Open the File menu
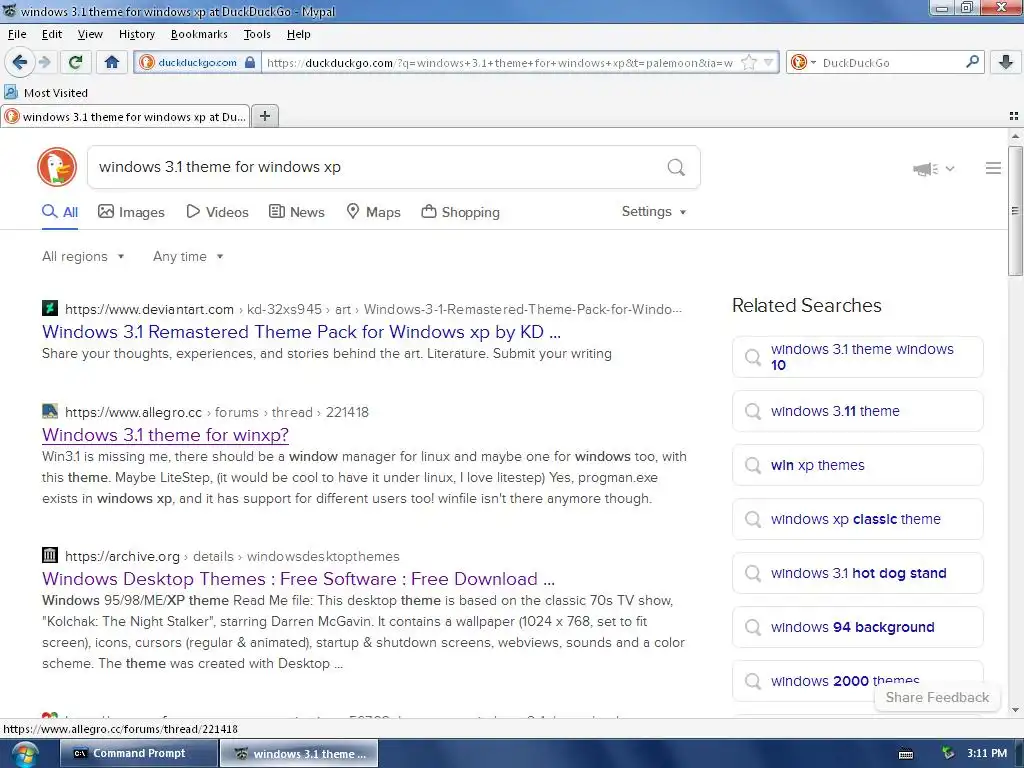This screenshot has height=768, width=1024. (x=17, y=34)
